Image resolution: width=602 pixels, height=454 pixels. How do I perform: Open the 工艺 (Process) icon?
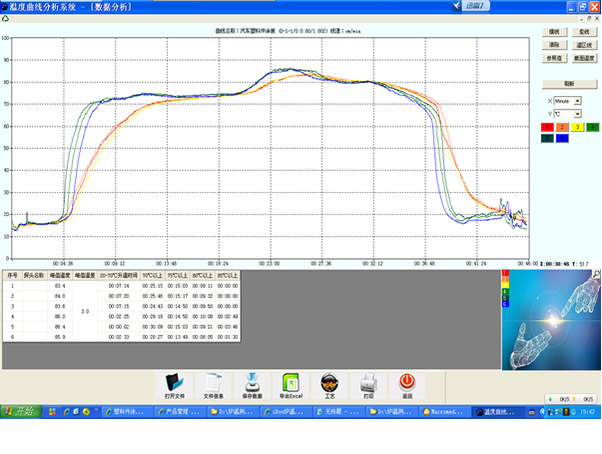pyautogui.click(x=329, y=383)
